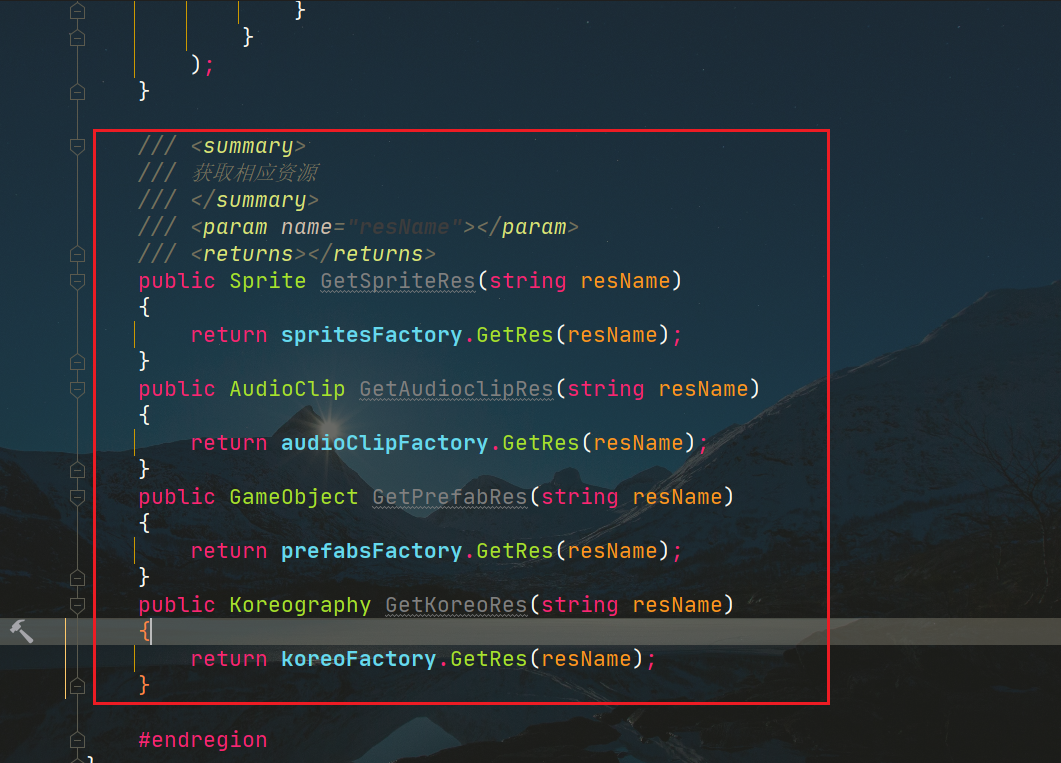Click the hammer quick-action icon in gutter
1061x763 pixels.
coord(22,630)
